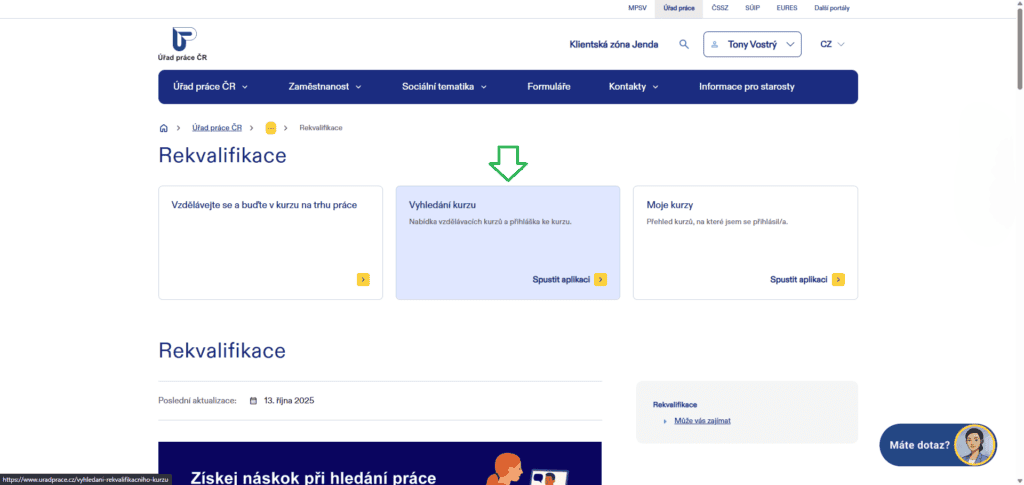Click the Moje kurzy card title

[669, 205]
